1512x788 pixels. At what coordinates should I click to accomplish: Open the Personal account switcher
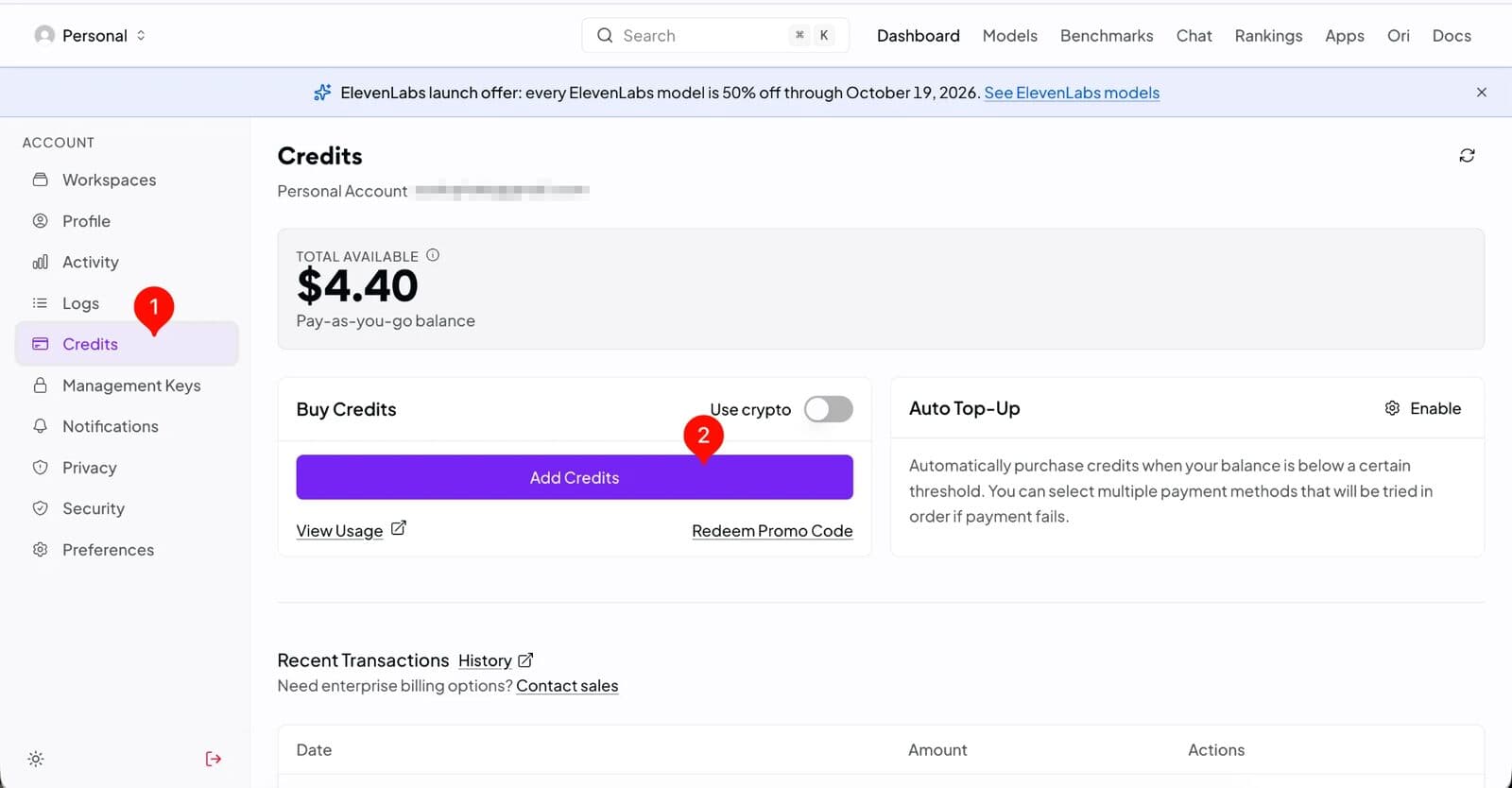click(91, 36)
